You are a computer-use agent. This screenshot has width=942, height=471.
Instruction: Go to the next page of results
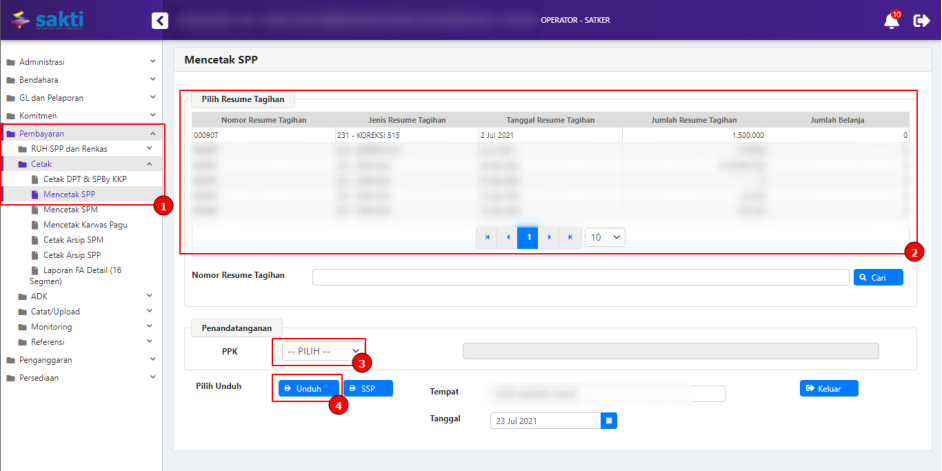(549, 237)
